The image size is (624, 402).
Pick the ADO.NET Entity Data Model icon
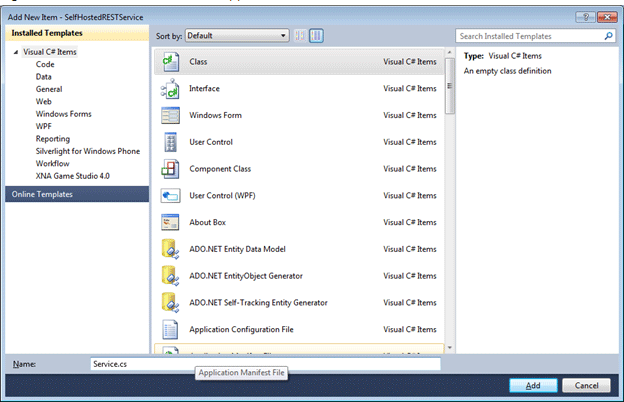point(170,249)
